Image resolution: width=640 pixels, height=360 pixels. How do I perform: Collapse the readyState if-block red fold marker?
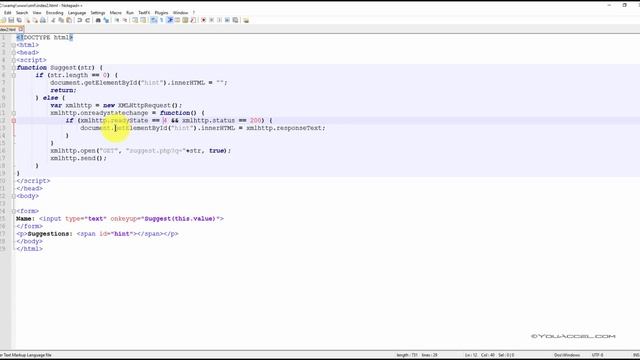pos(13,120)
